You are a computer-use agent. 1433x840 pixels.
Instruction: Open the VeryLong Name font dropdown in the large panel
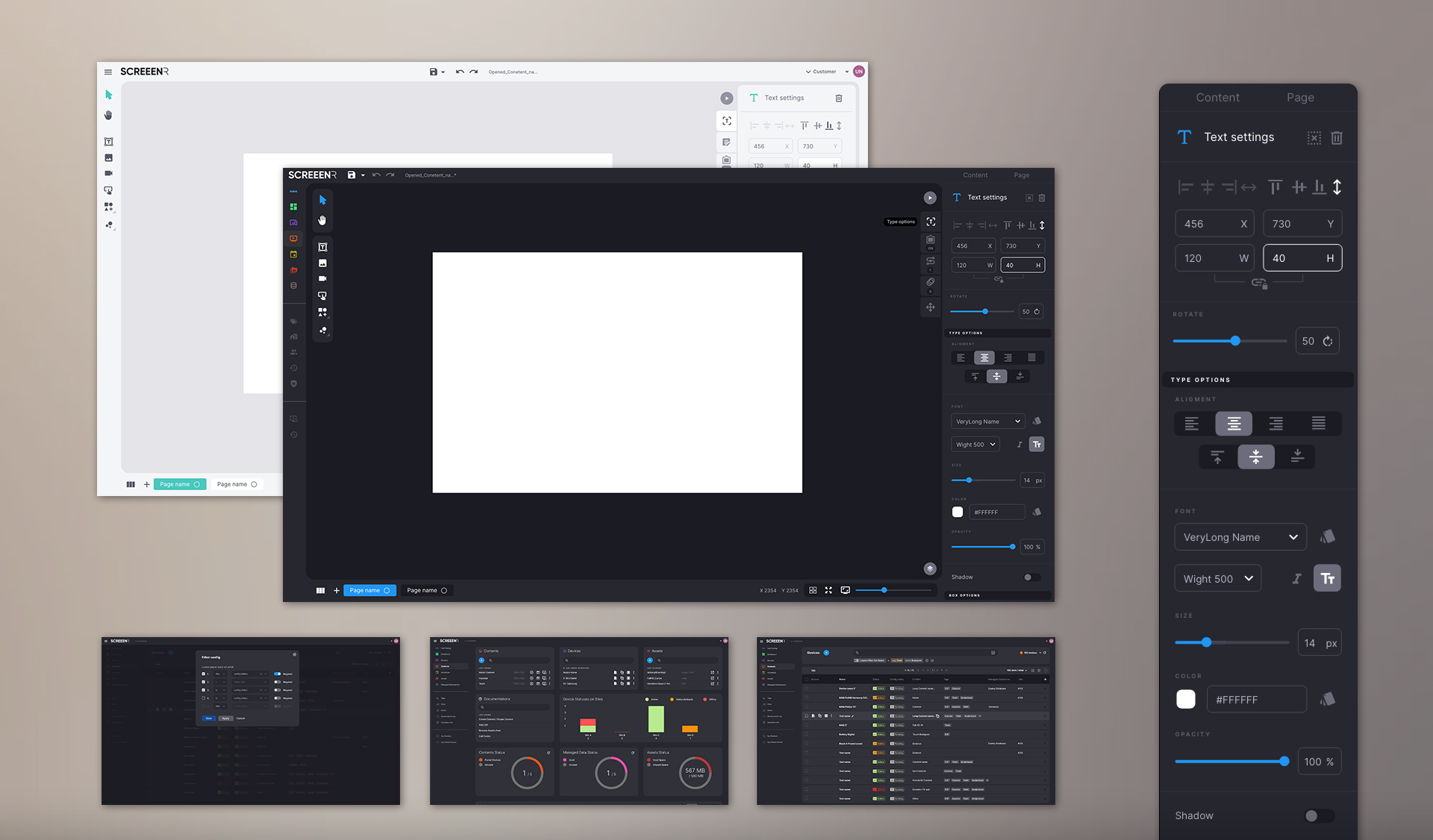coord(1240,537)
